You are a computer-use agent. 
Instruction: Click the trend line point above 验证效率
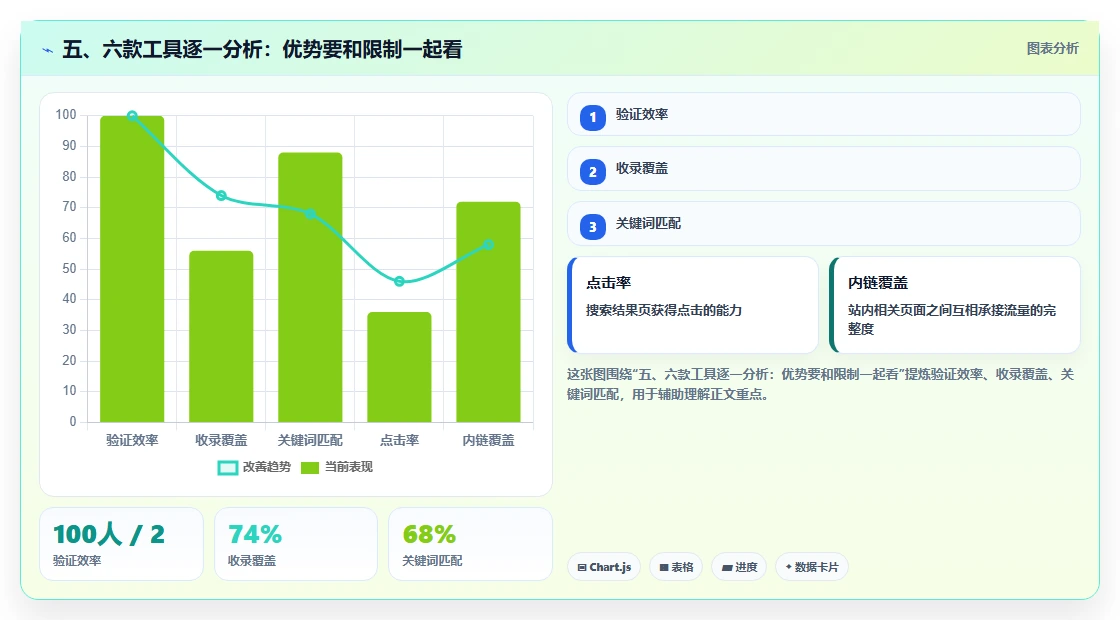132,116
